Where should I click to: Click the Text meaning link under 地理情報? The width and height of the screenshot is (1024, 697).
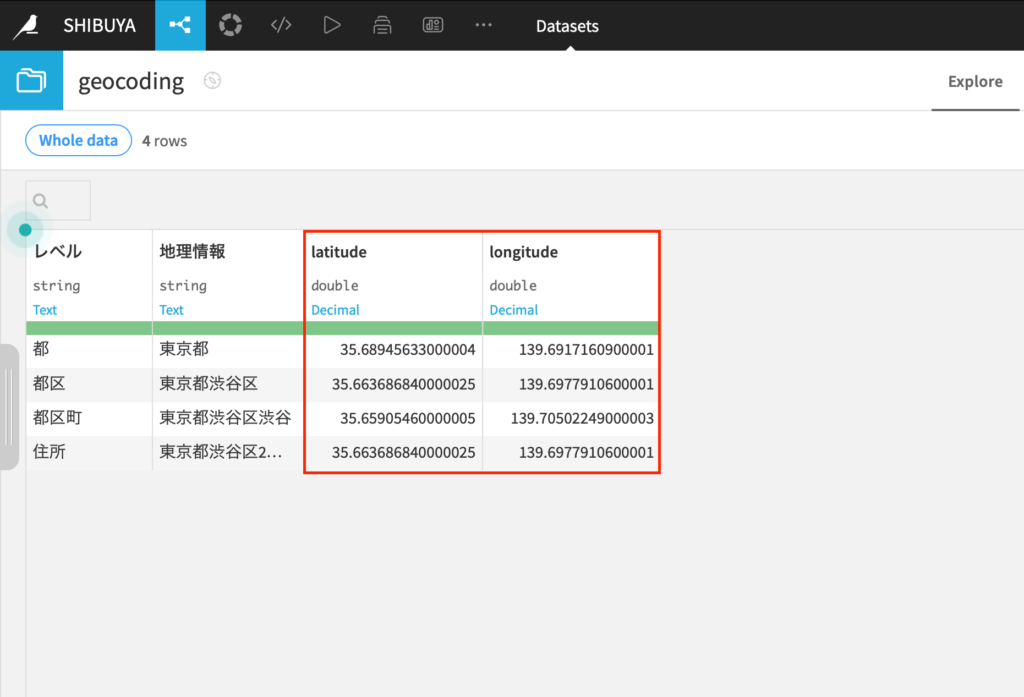[x=171, y=310]
